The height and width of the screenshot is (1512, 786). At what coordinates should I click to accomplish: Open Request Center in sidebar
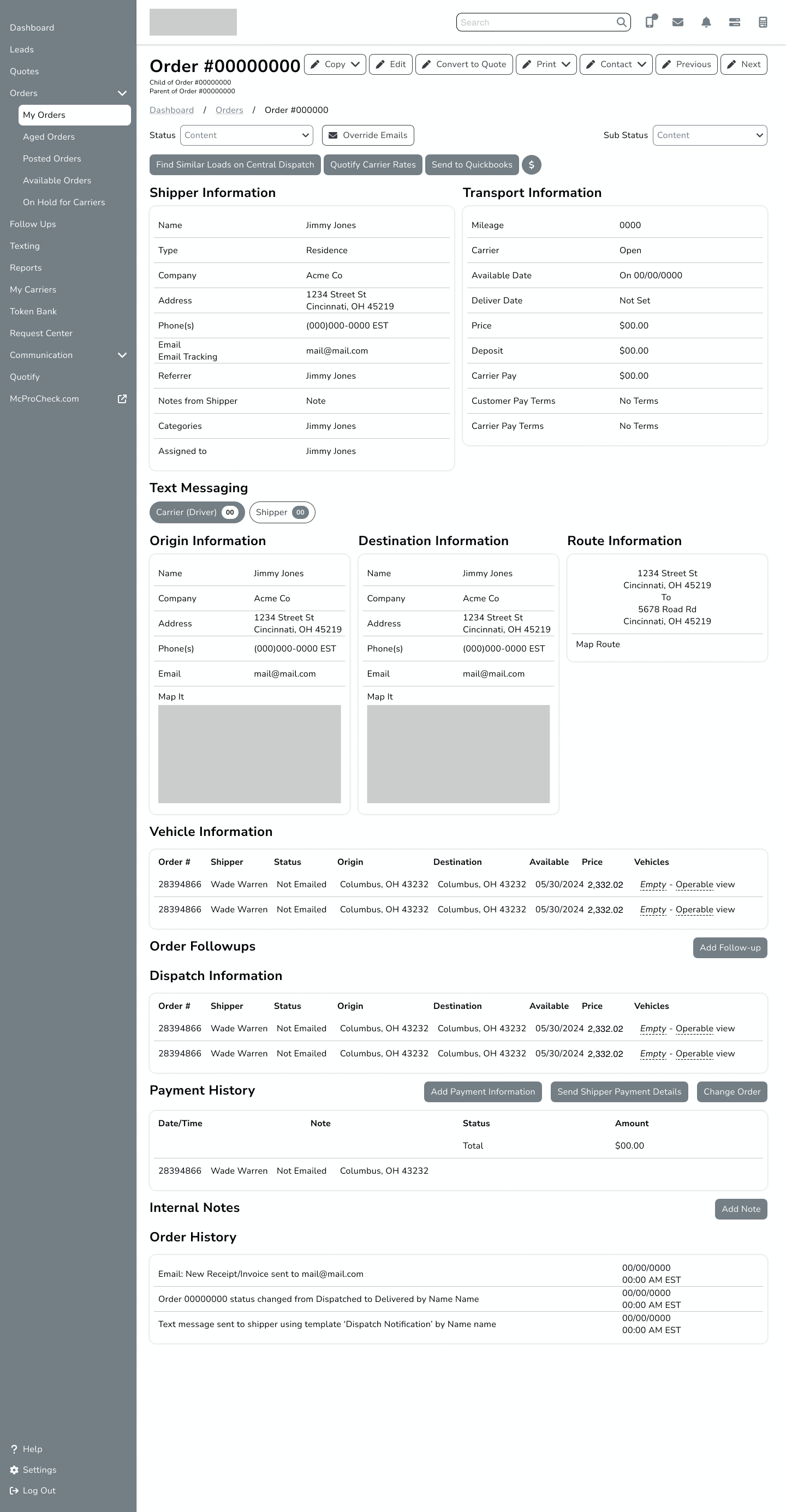coord(41,333)
